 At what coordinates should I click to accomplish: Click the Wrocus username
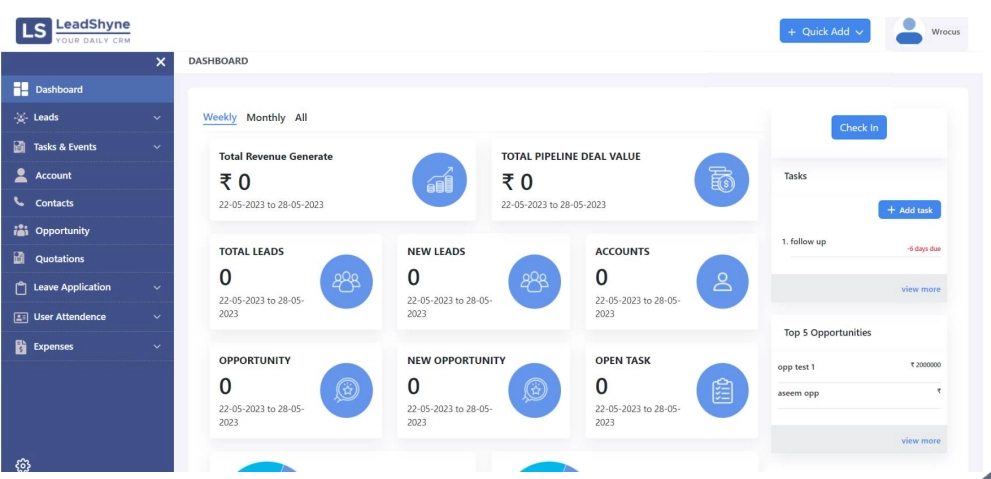(945, 32)
